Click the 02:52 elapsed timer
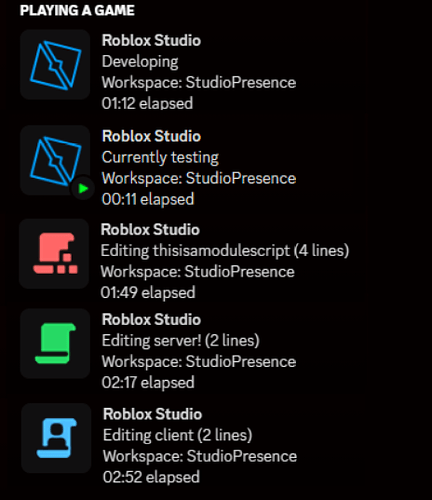432x500 pixels. point(151,477)
